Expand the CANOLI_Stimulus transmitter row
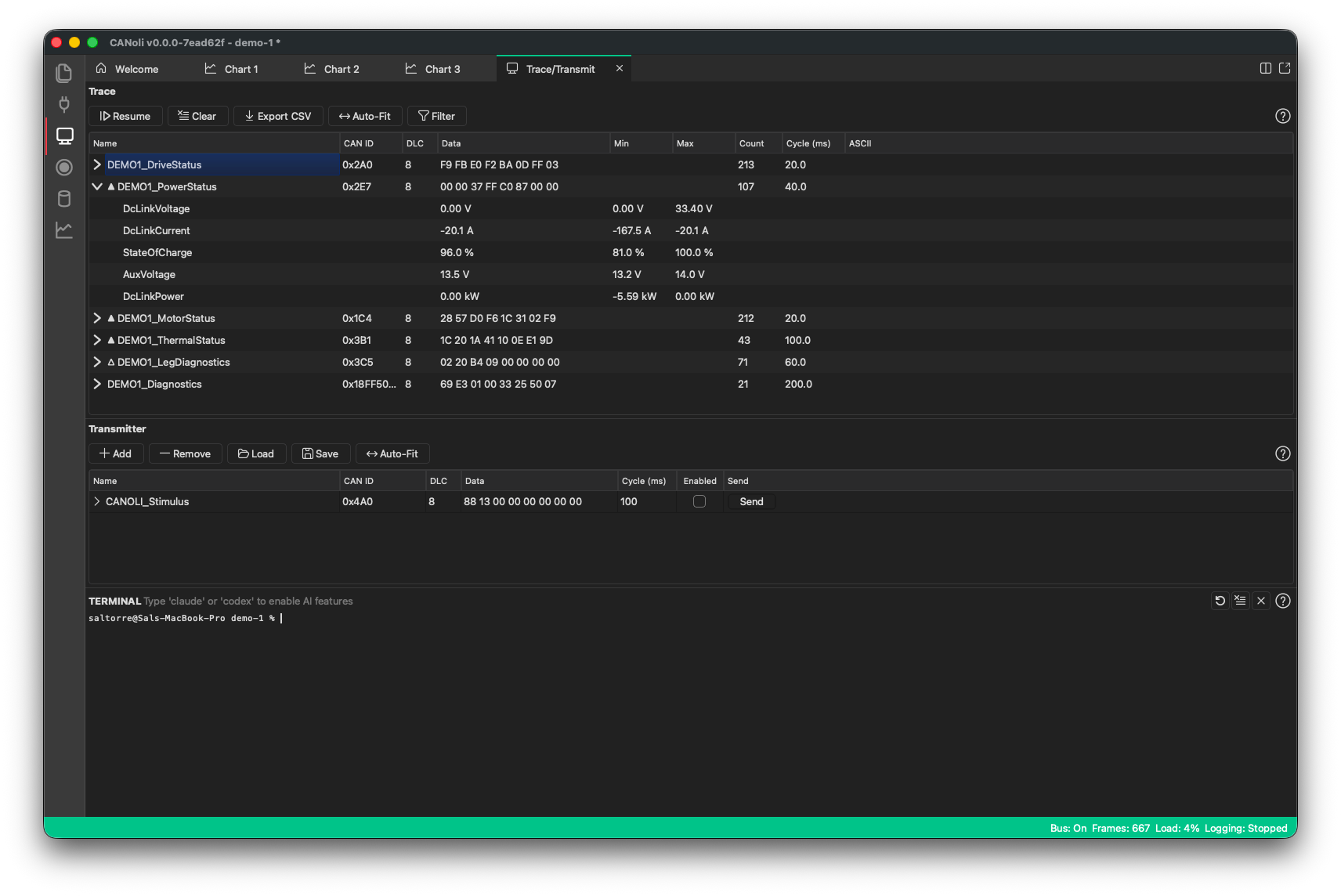Screen dimensions: 1341x896 [97, 501]
